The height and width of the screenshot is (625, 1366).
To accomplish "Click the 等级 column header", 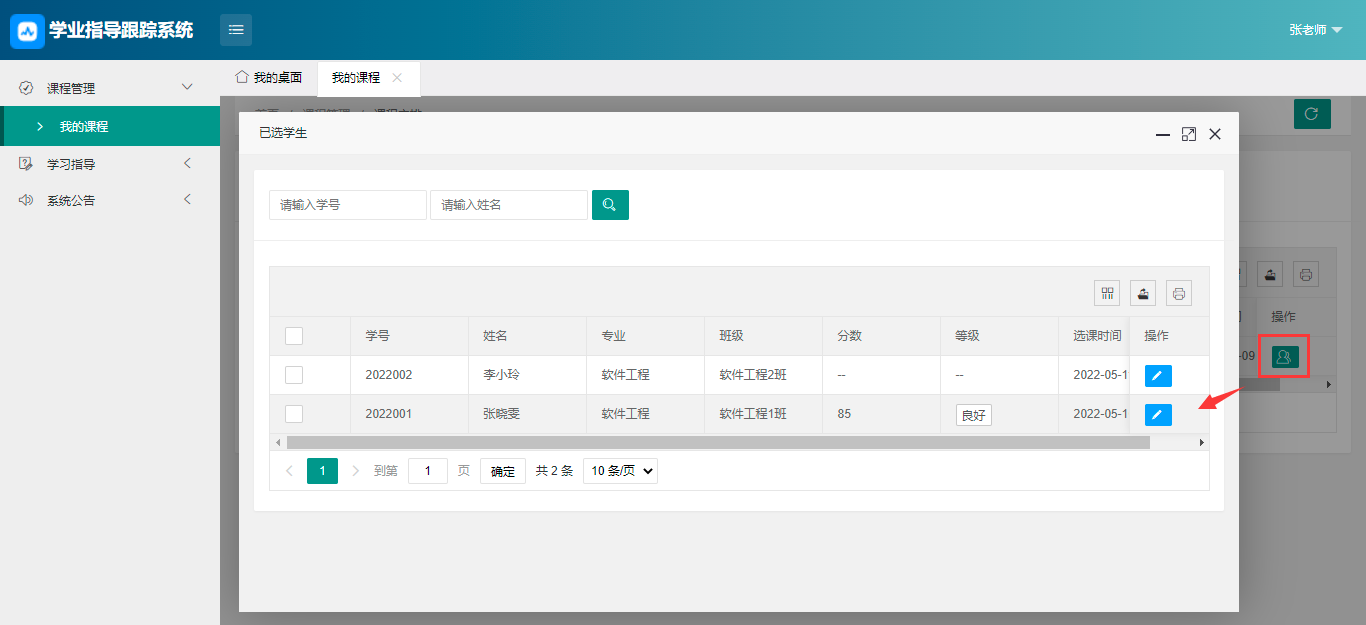I will tap(999, 336).
